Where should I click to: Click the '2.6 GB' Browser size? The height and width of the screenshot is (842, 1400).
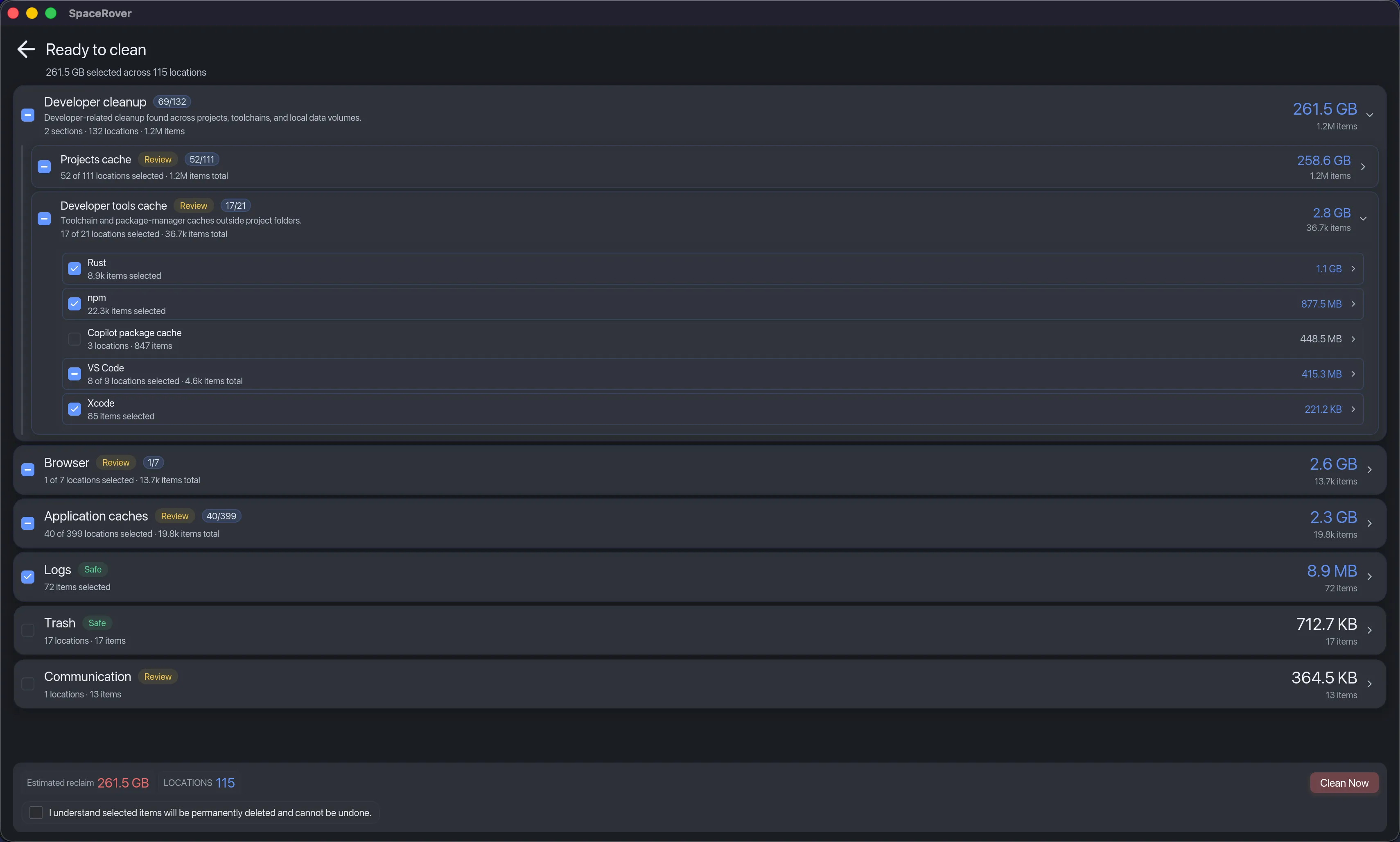pyautogui.click(x=1333, y=464)
